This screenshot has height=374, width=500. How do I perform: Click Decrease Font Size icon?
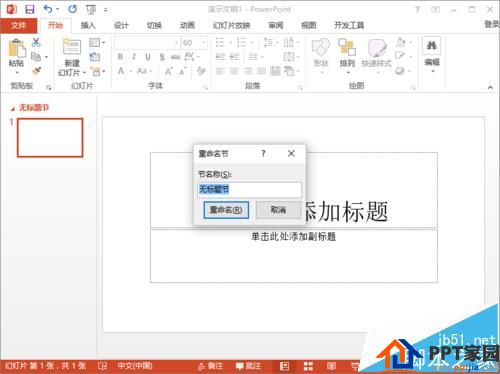coord(183,71)
